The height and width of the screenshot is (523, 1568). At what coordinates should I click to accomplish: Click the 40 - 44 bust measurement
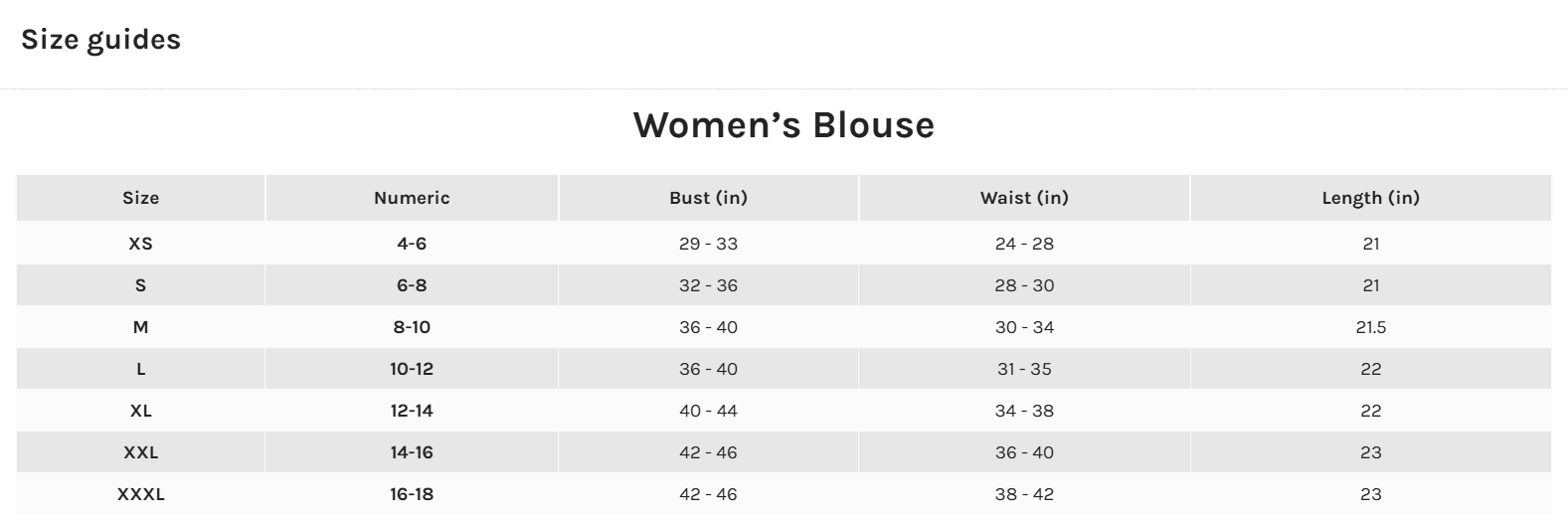[708, 411]
